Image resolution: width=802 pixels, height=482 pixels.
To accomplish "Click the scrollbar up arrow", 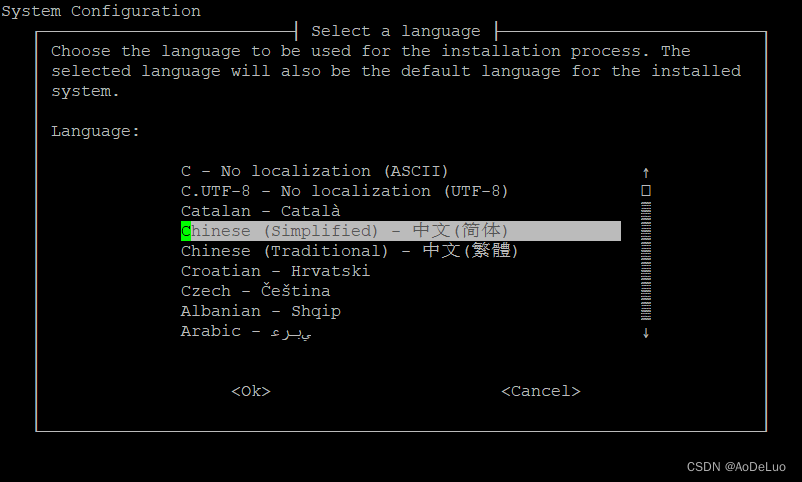I will point(646,172).
